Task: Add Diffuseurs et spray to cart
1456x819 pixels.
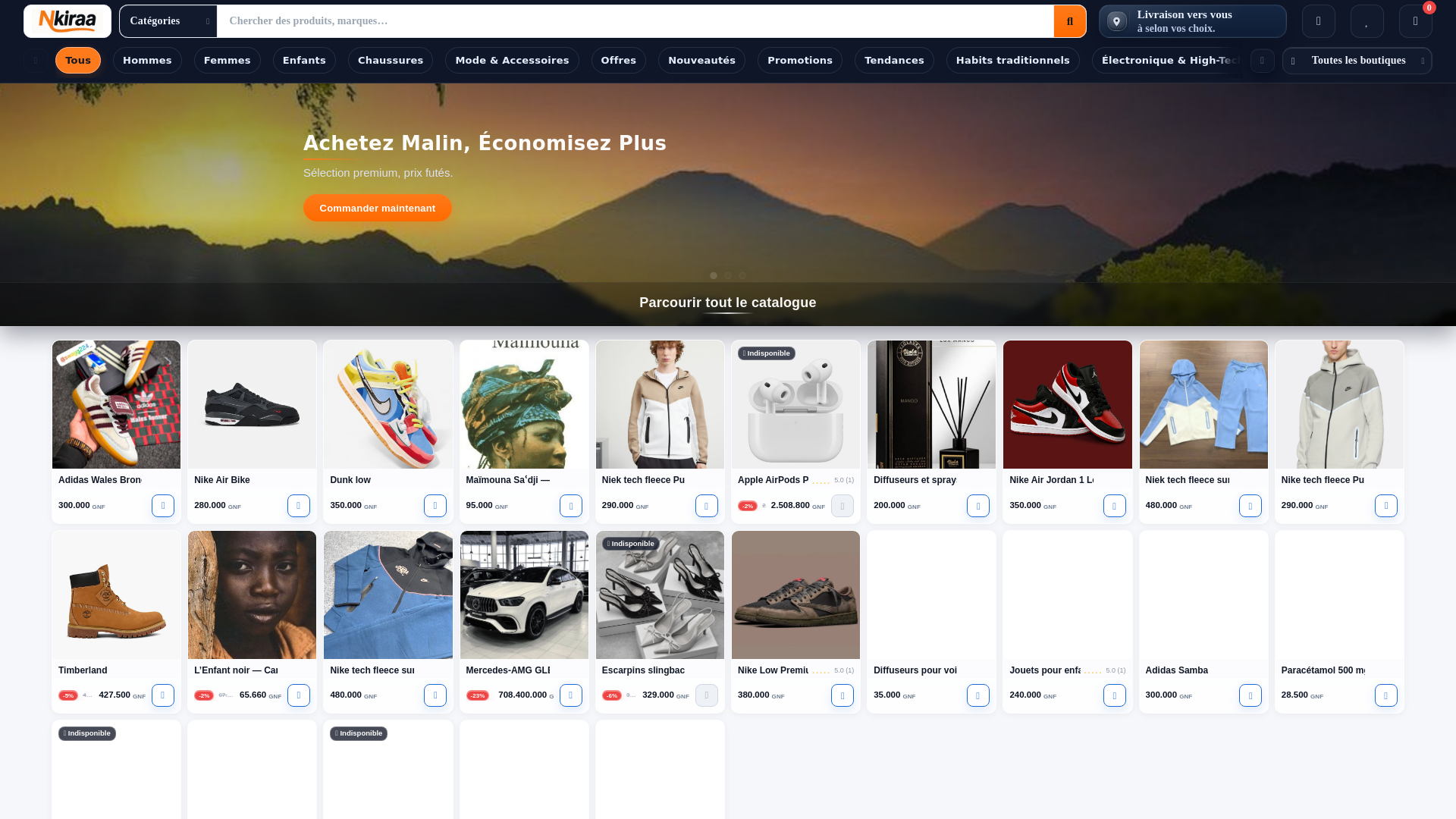Action: tap(978, 506)
